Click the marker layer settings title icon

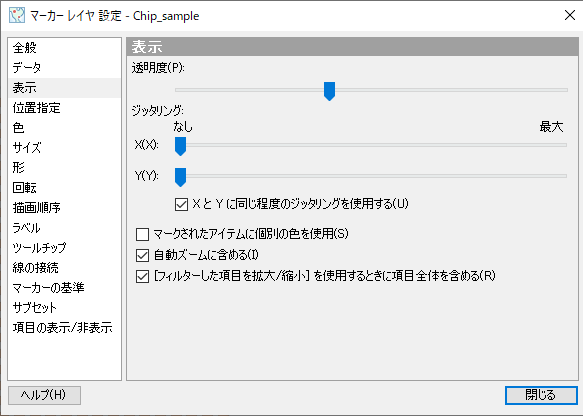click(17, 16)
